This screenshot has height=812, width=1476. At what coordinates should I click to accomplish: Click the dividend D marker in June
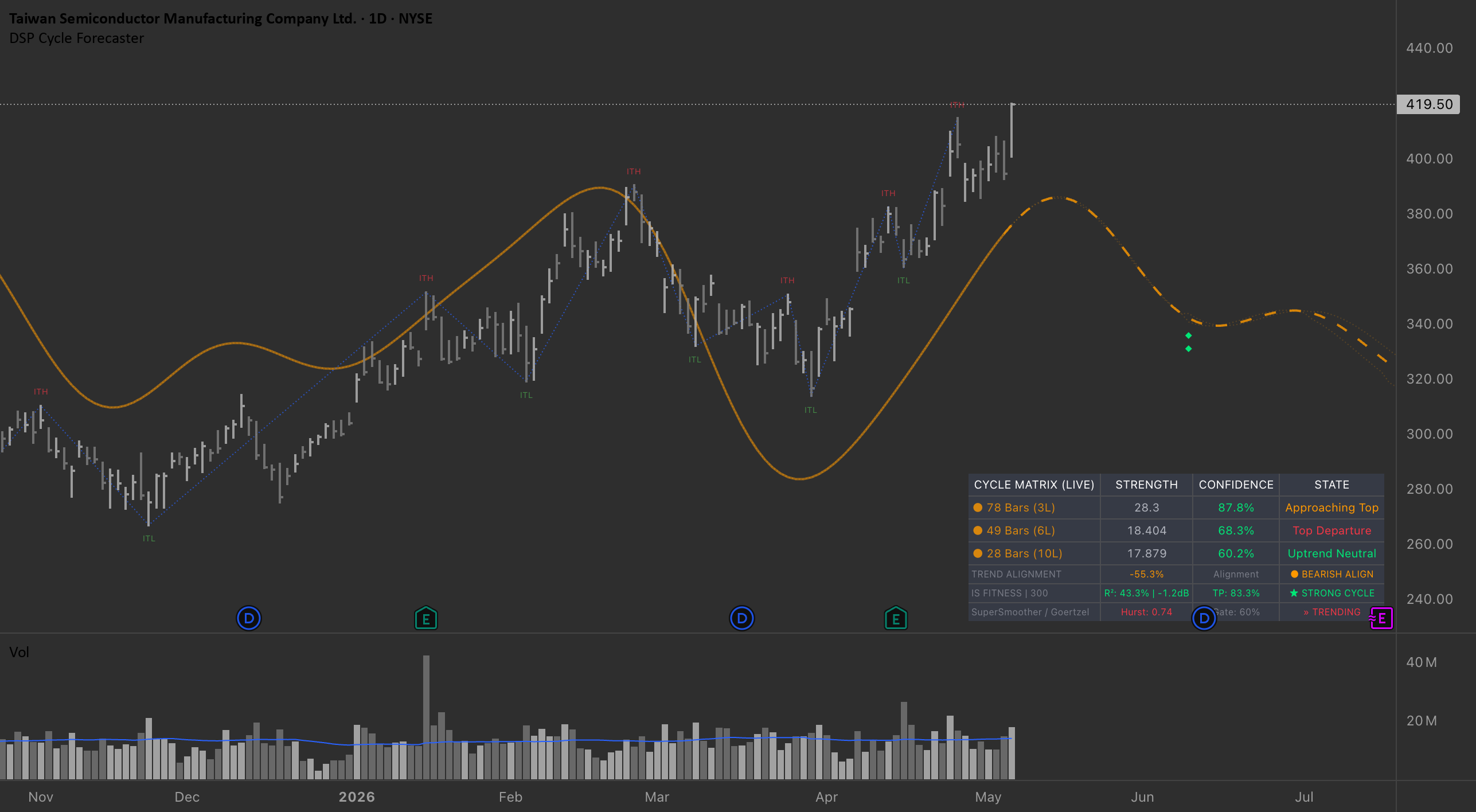click(1204, 618)
